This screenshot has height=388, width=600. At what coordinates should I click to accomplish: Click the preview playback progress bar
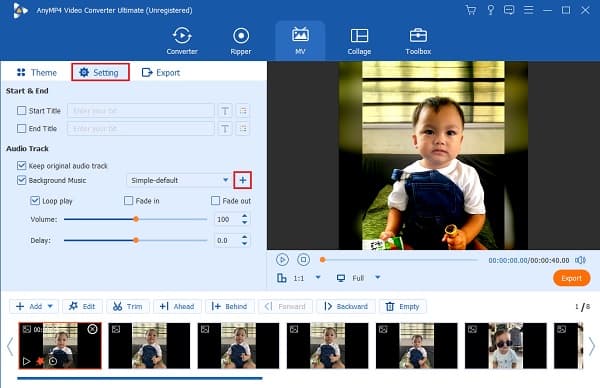399,260
